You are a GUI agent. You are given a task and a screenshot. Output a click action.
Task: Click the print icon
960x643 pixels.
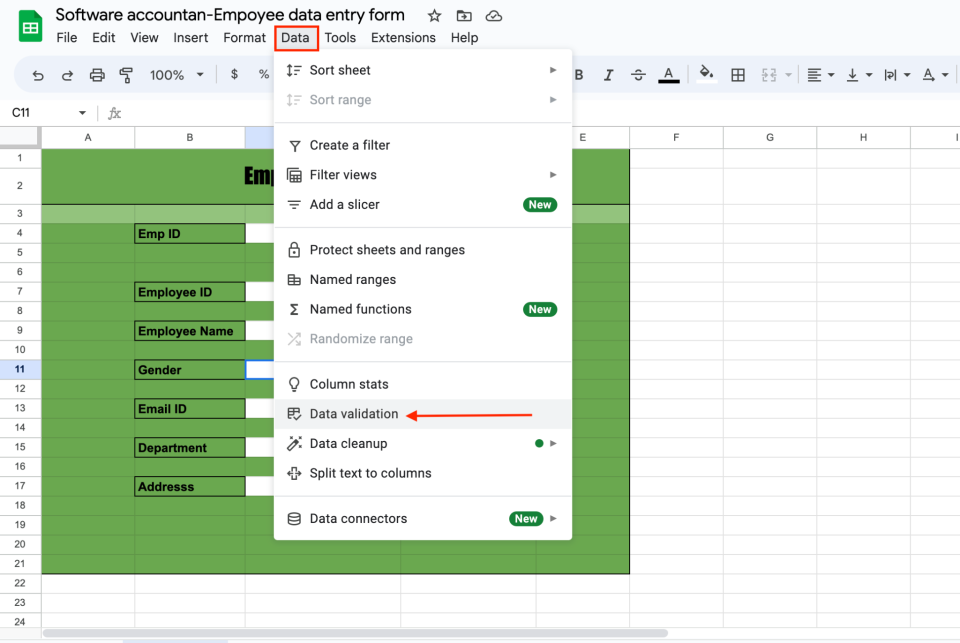(x=97, y=75)
